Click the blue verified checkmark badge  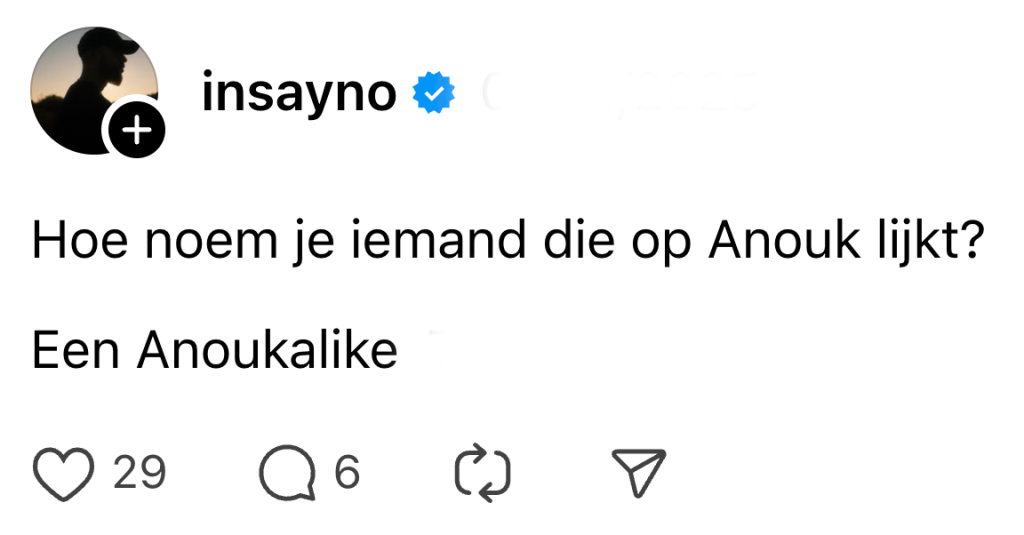click(x=435, y=95)
